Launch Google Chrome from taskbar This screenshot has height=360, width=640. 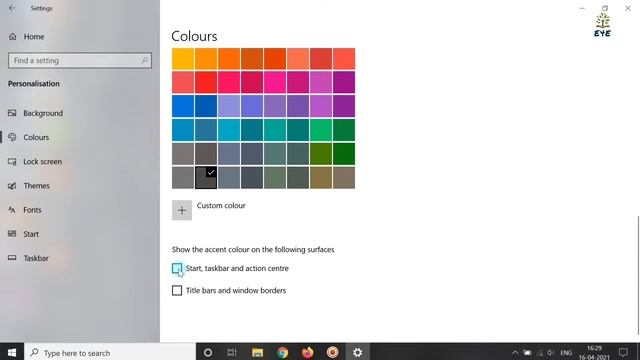click(282, 352)
